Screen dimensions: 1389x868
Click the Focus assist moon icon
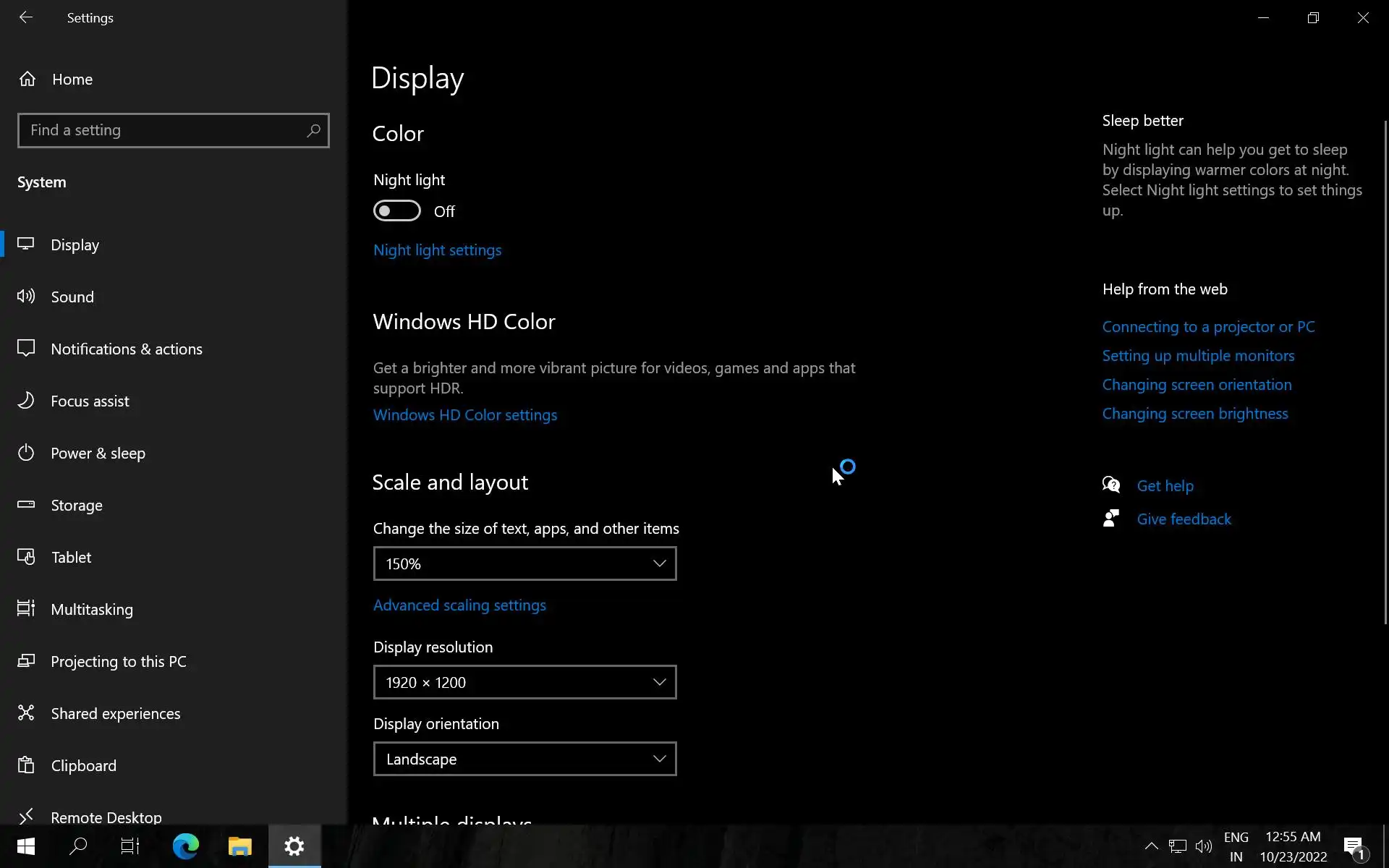26,401
